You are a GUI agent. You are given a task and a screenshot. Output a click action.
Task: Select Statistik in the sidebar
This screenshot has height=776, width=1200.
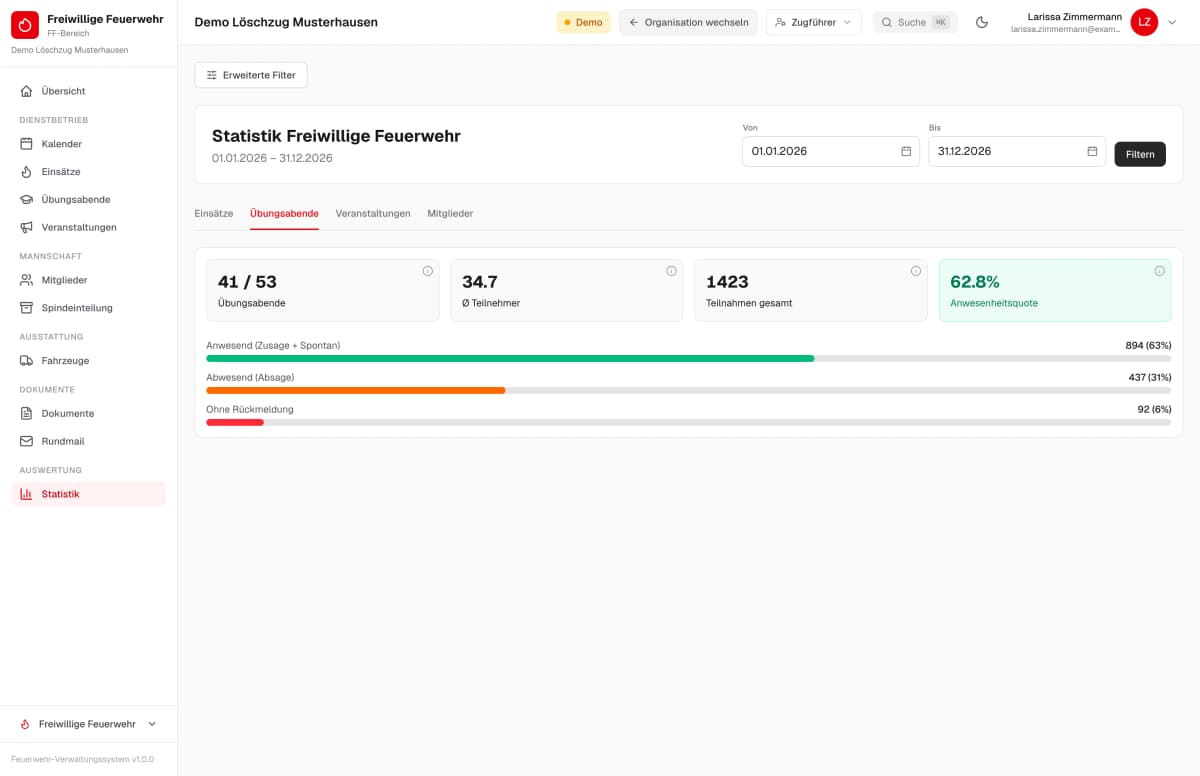(x=88, y=494)
